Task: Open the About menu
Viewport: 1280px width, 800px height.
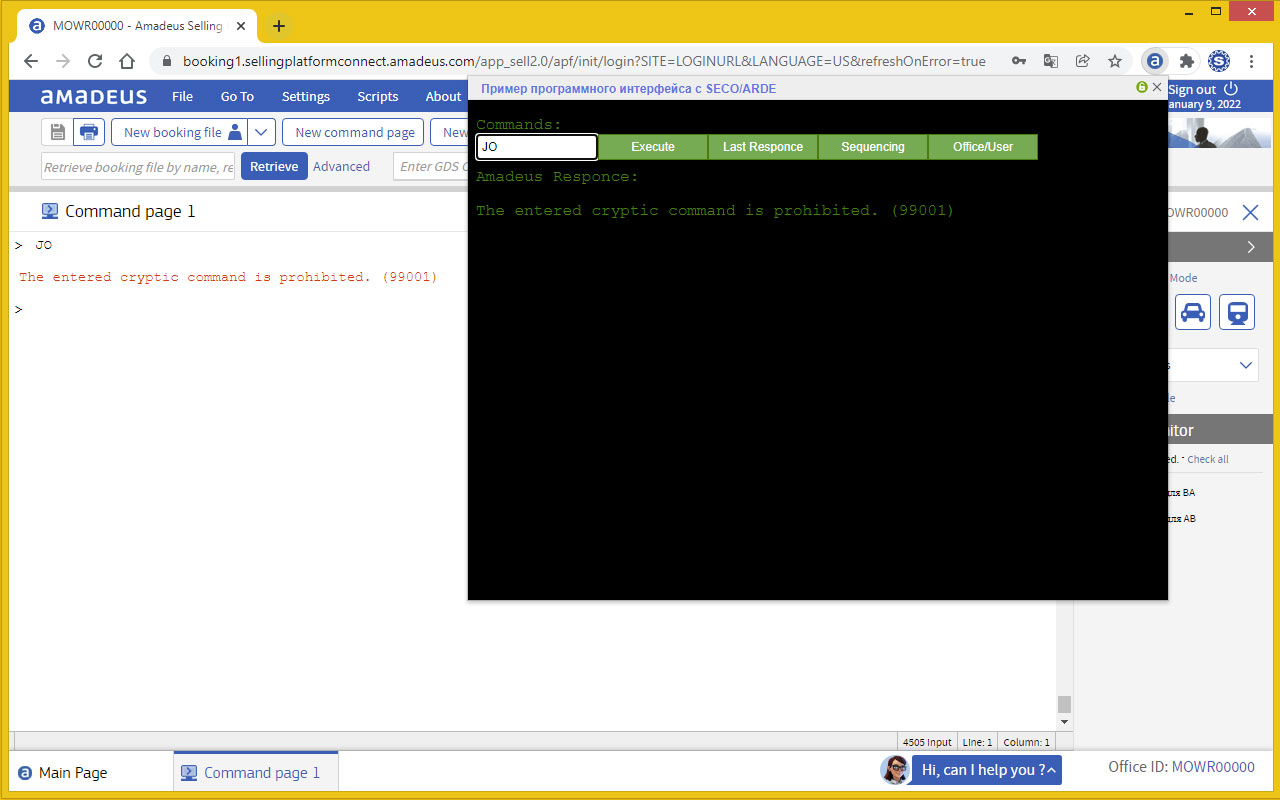Action: 443,96
